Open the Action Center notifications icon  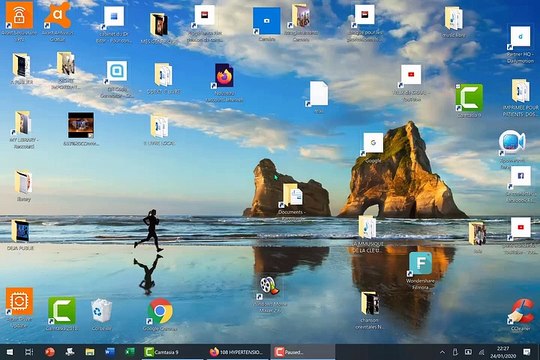tap(527, 352)
